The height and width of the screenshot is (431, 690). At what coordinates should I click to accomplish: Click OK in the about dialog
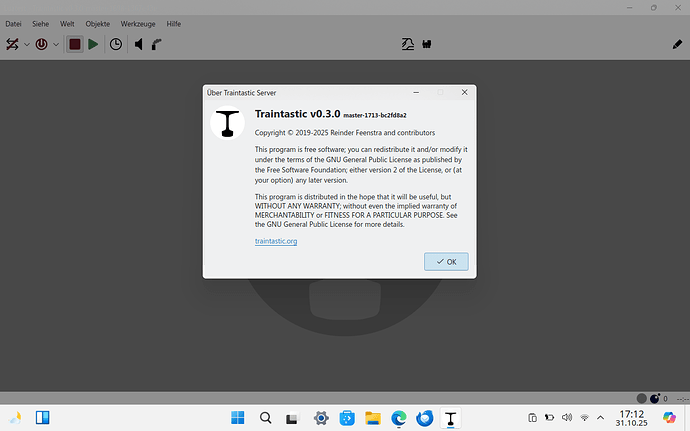click(x=446, y=261)
